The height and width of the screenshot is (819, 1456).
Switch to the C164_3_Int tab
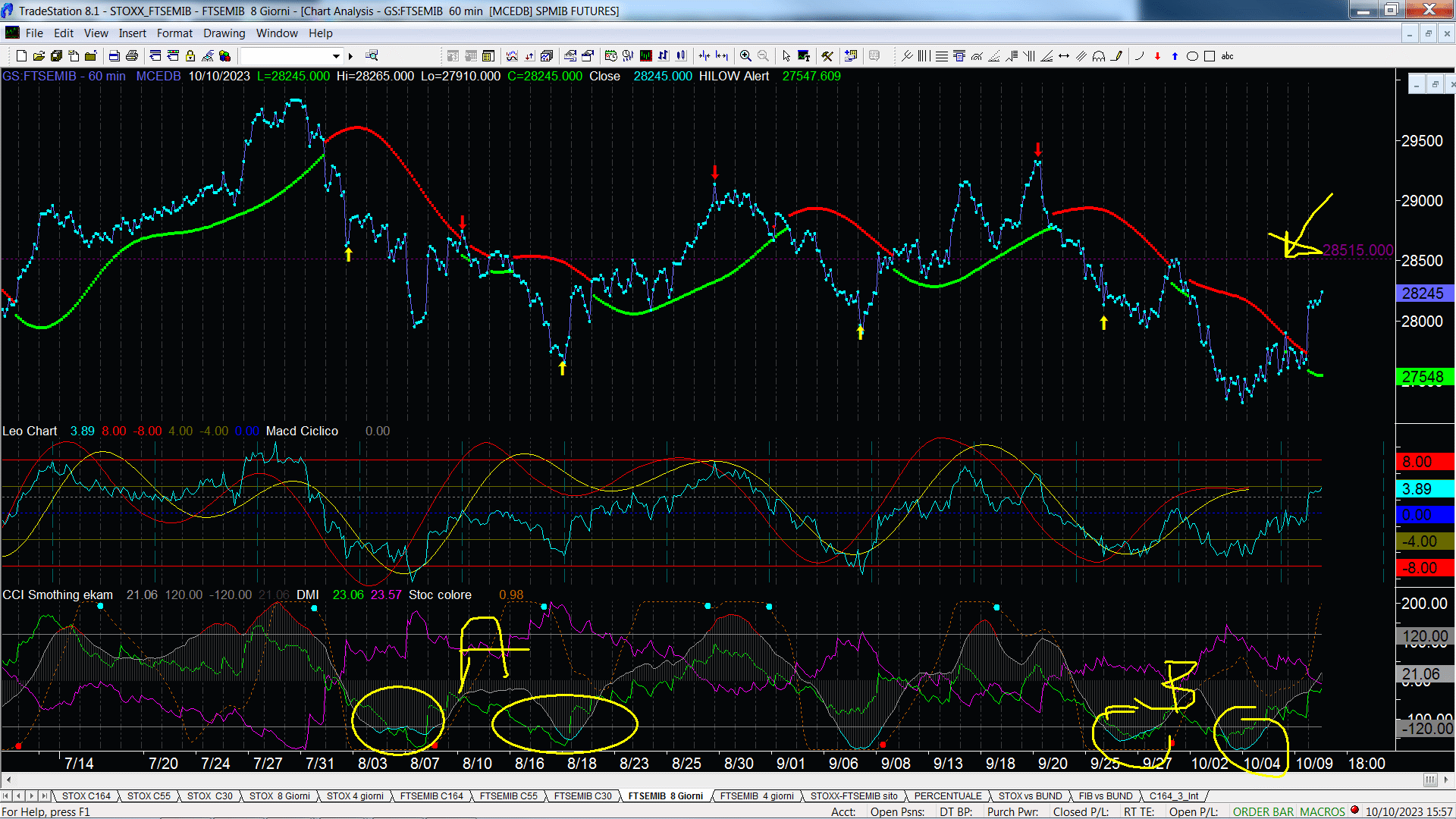click(1174, 796)
